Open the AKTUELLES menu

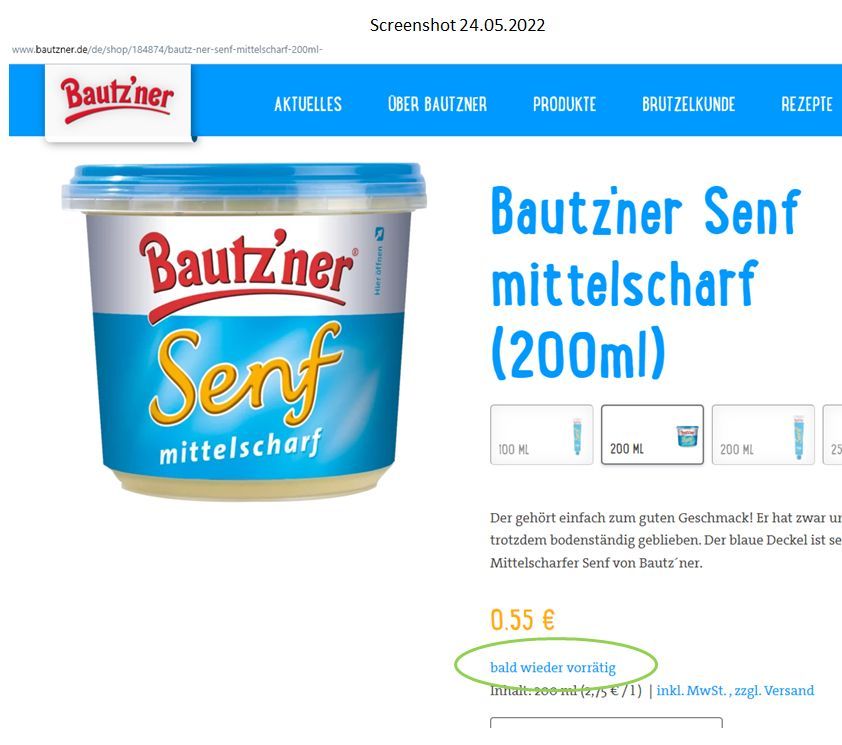308,104
